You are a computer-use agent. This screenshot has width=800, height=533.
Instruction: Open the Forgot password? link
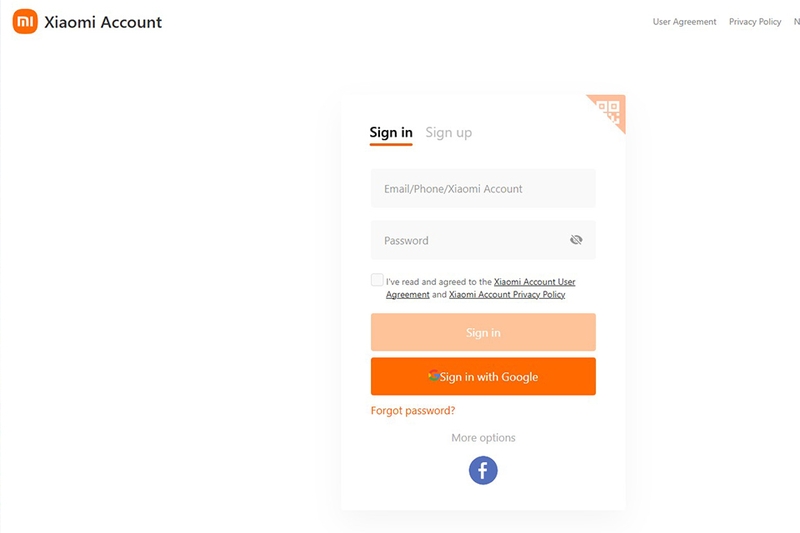pyautogui.click(x=413, y=411)
